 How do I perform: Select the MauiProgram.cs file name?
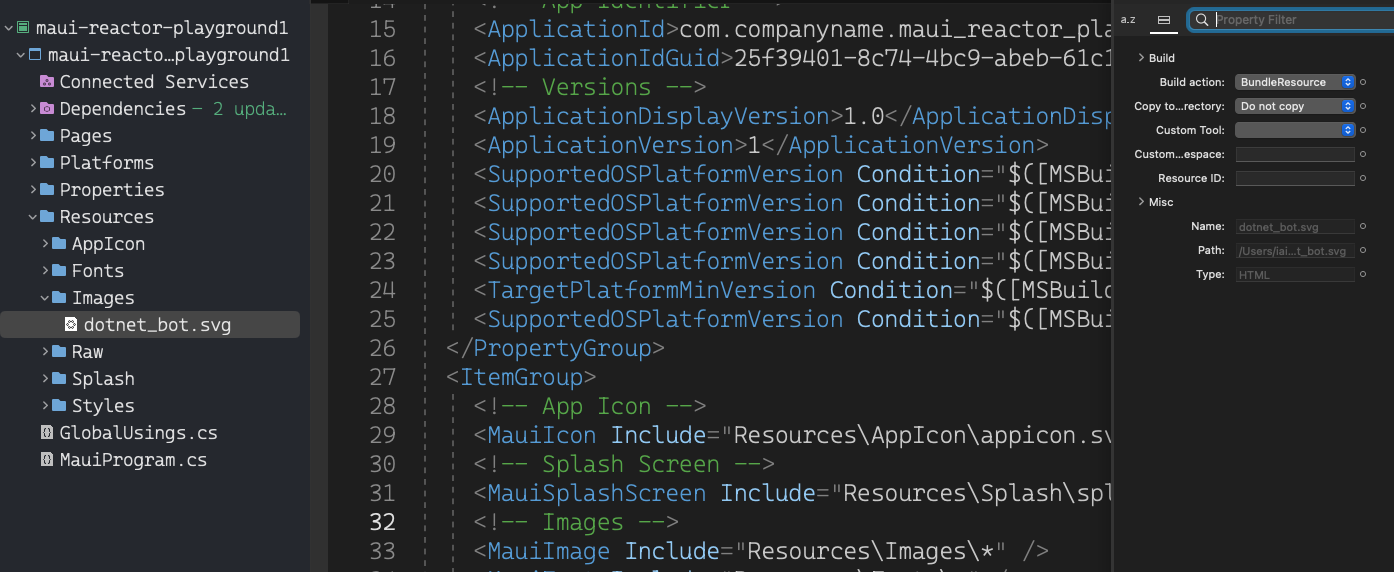pyautogui.click(x=133, y=460)
